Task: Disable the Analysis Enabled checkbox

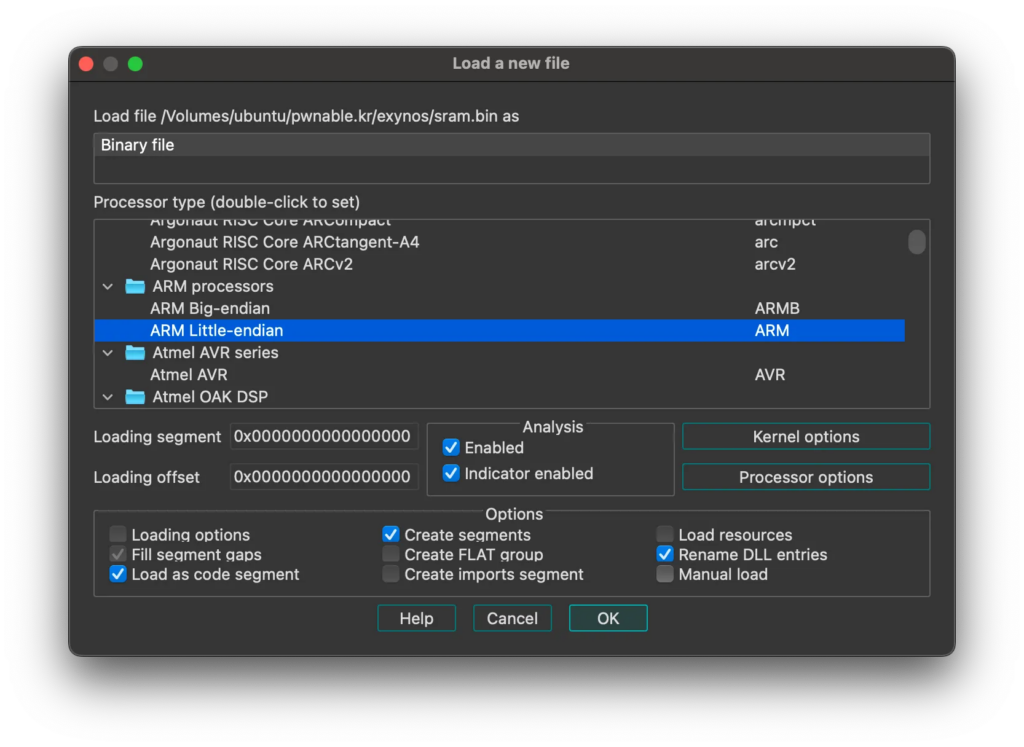Action: coord(451,447)
